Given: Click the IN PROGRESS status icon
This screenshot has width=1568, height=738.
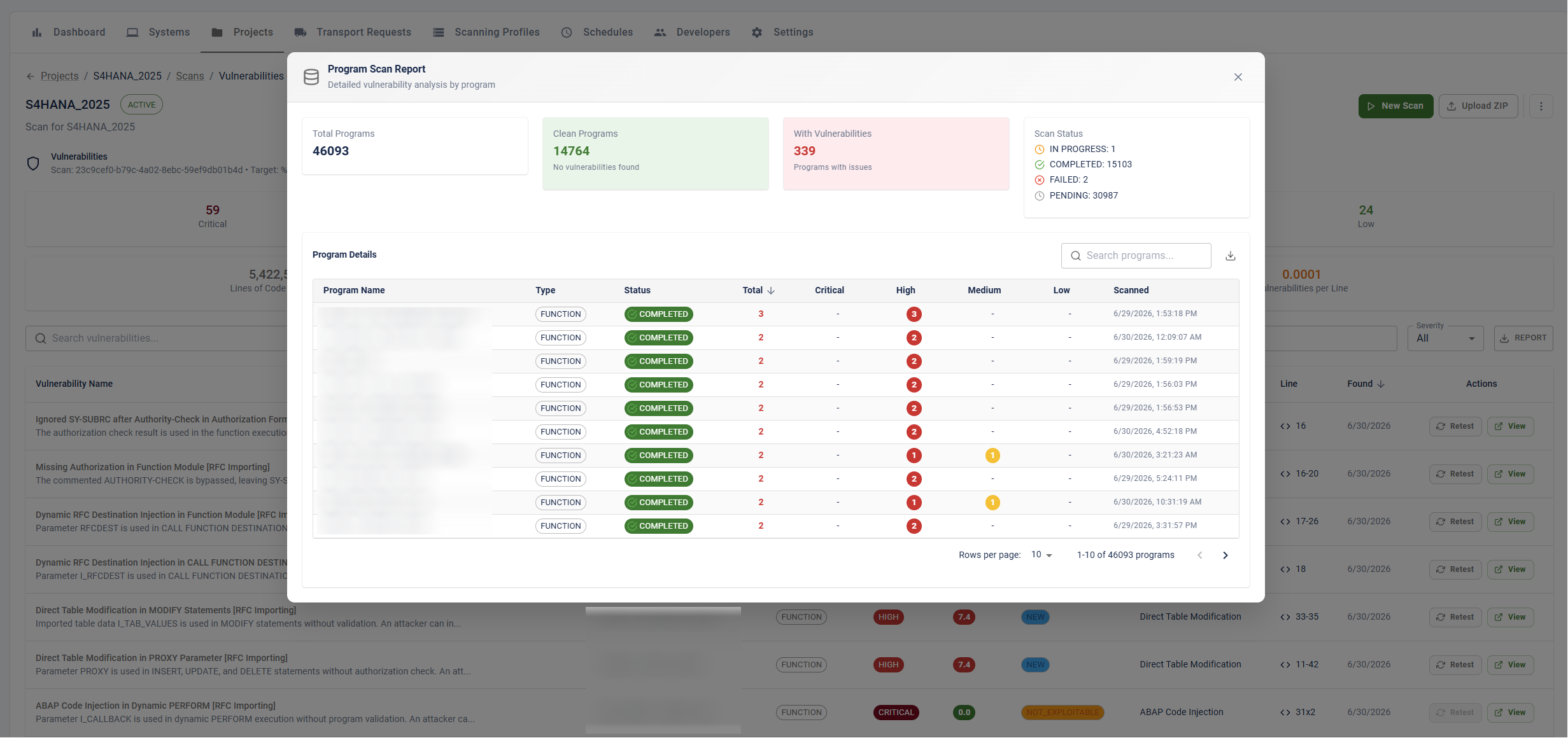Looking at the screenshot, I should (x=1039, y=150).
